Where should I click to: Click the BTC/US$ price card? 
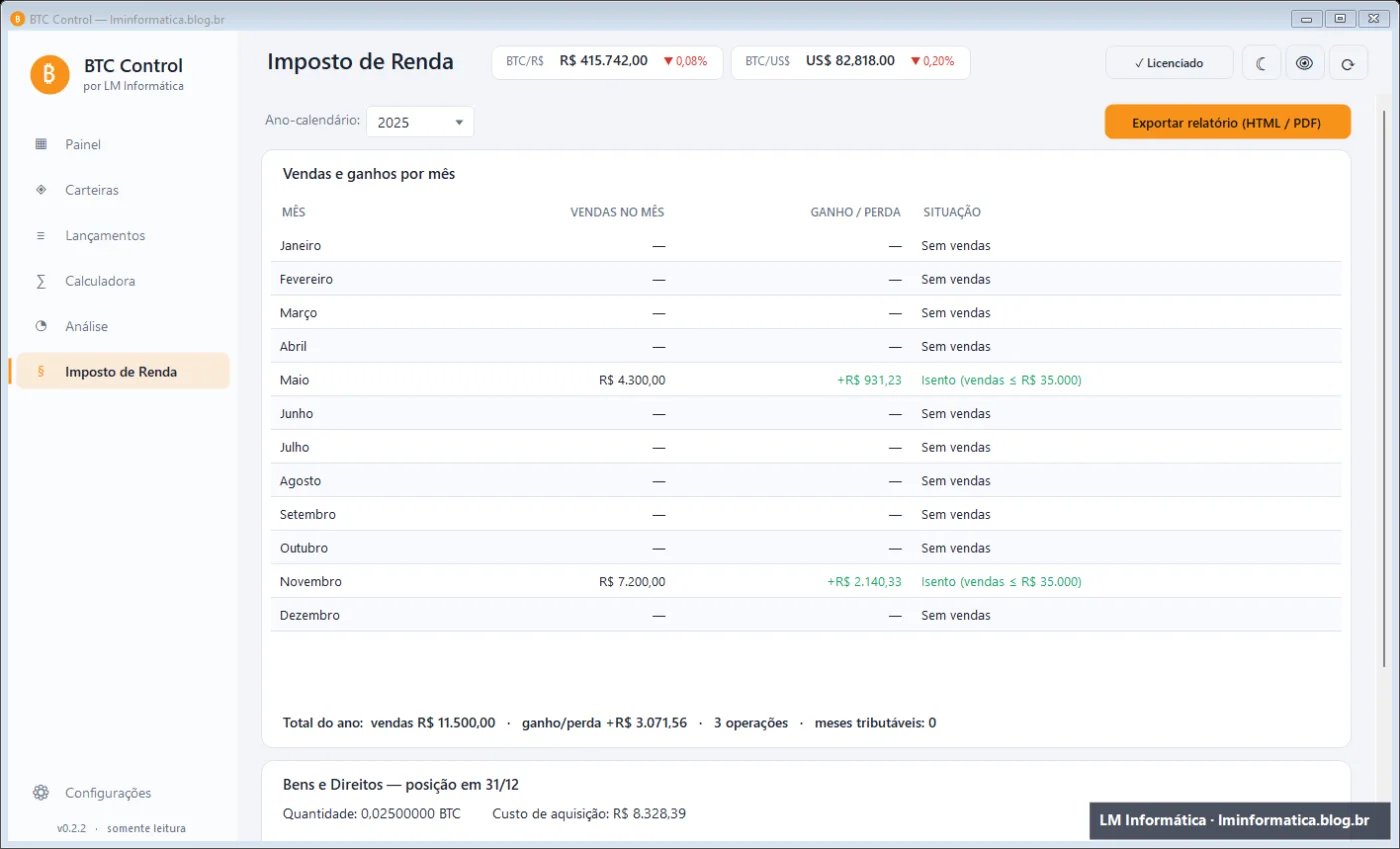point(850,61)
